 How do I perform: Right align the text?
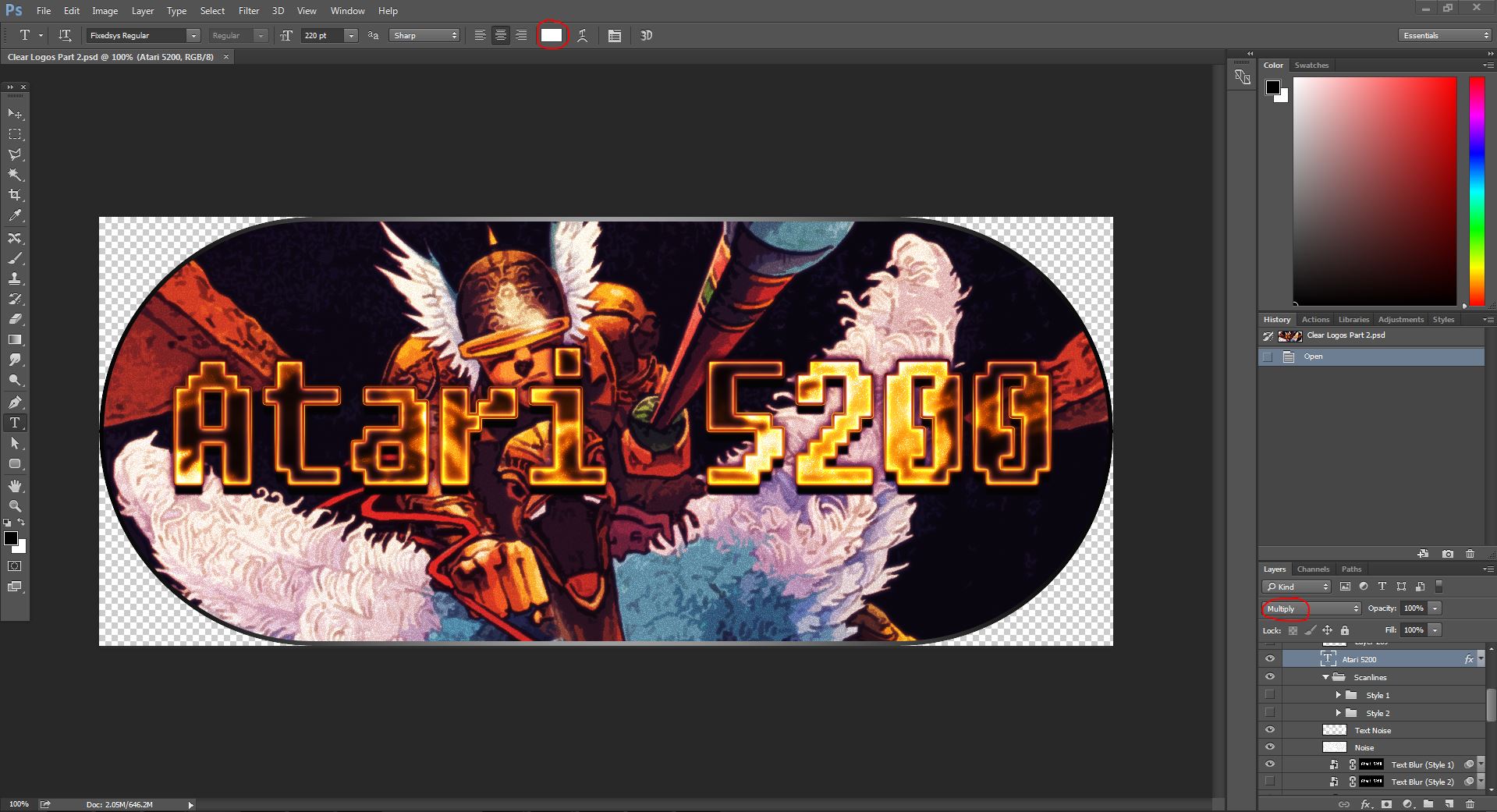click(x=521, y=35)
